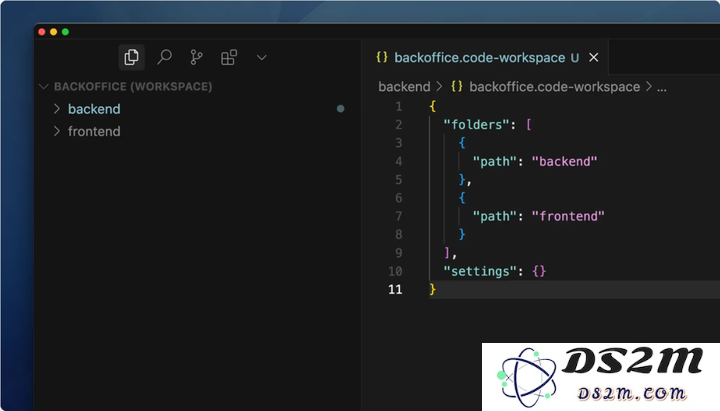Close the backoffice.code-workspace tab
720x411 pixels.
tap(594, 57)
